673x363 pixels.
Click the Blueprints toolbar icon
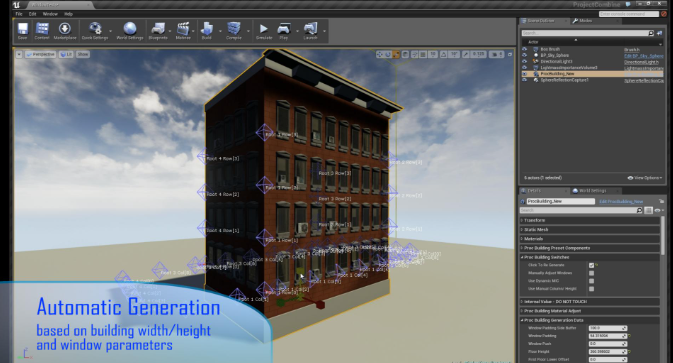pos(158,29)
